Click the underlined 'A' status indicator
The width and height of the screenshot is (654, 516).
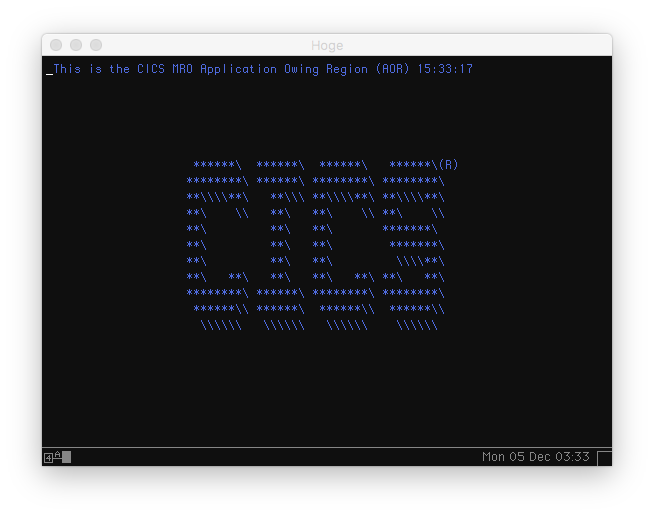(58, 456)
